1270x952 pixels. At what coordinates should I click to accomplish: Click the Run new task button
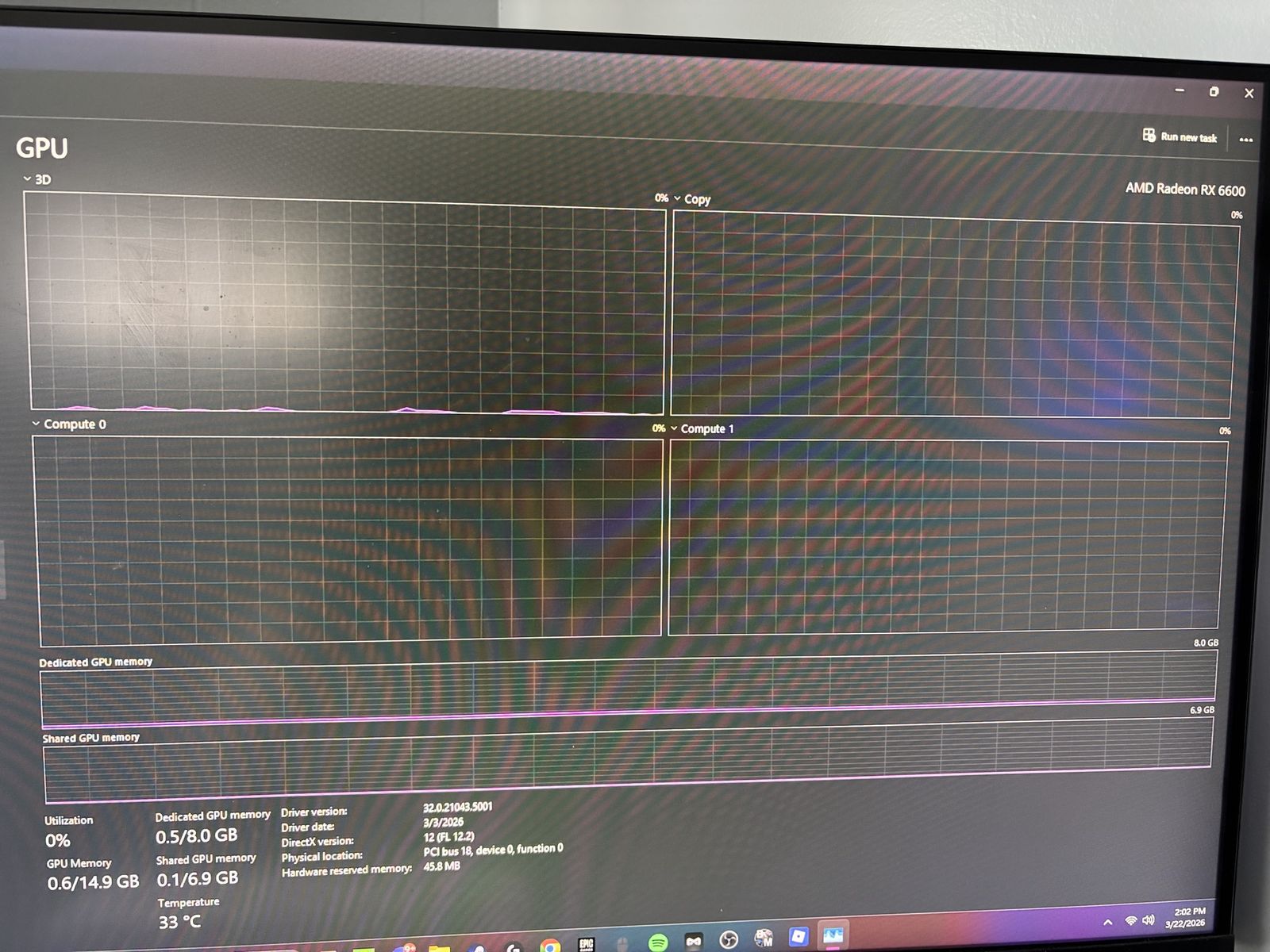[x=1180, y=136]
